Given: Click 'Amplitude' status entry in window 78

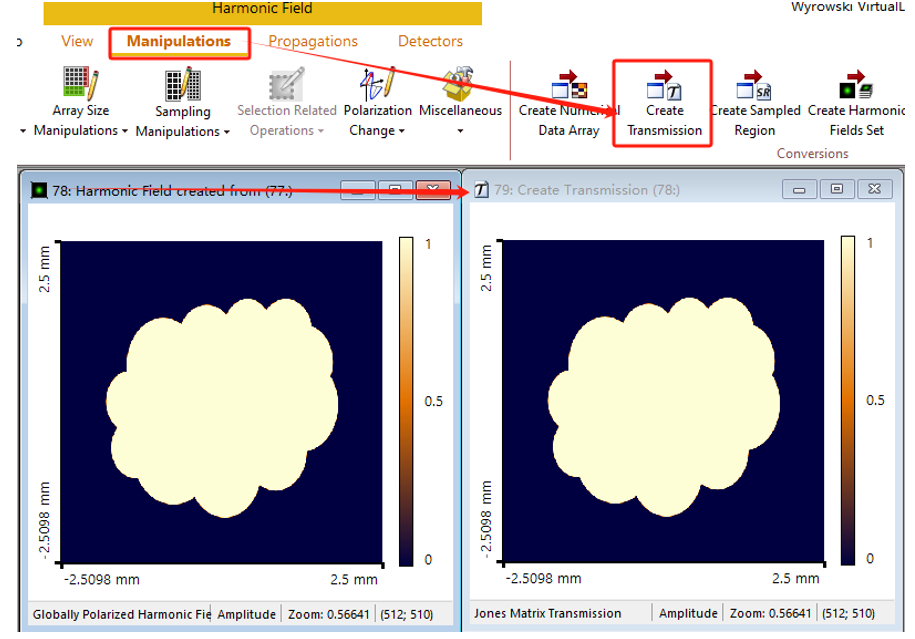Looking at the screenshot, I should 246,614.
